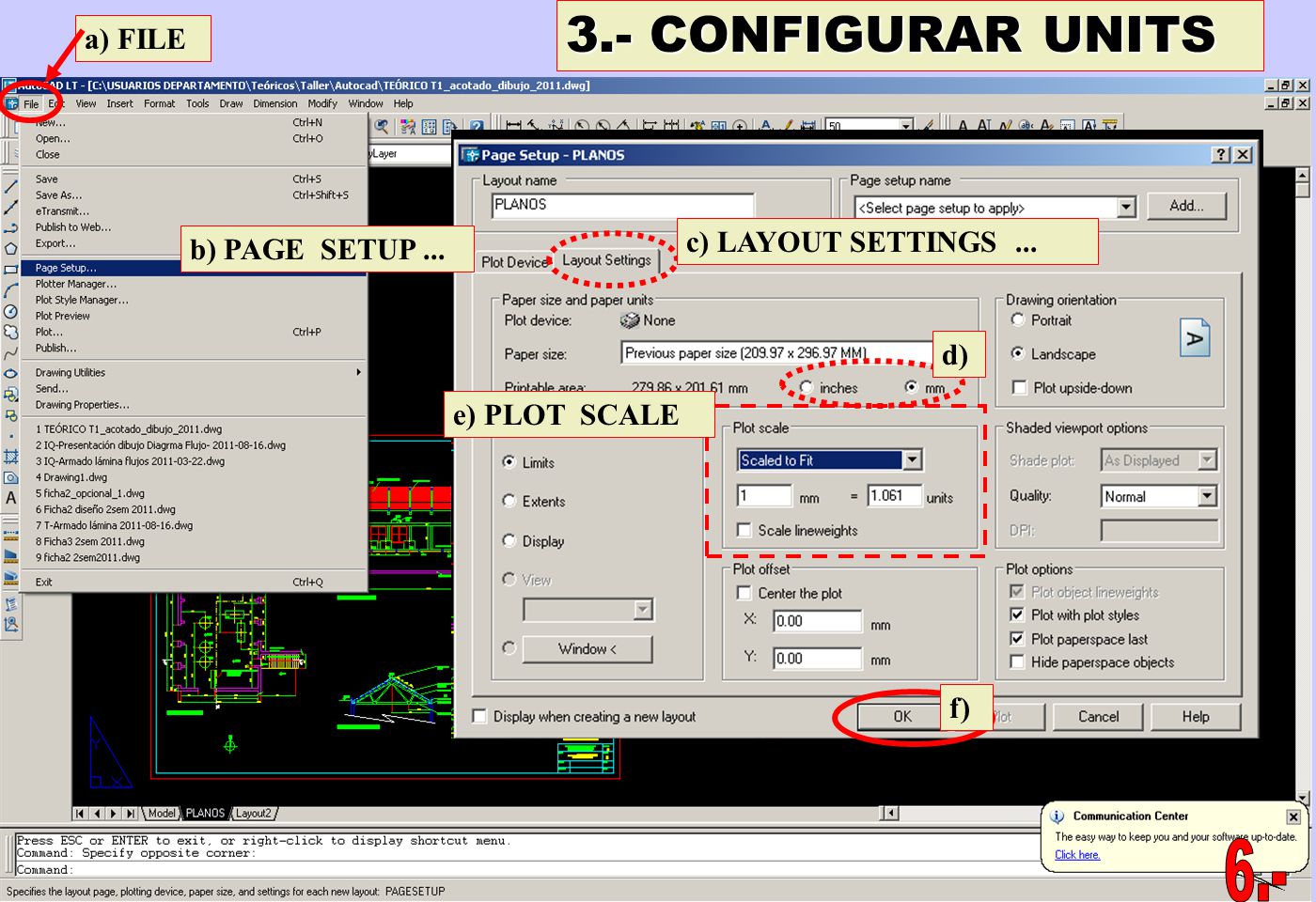Choose Save As... from File menu
The height and width of the screenshot is (902, 1316).
click(x=194, y=195)
